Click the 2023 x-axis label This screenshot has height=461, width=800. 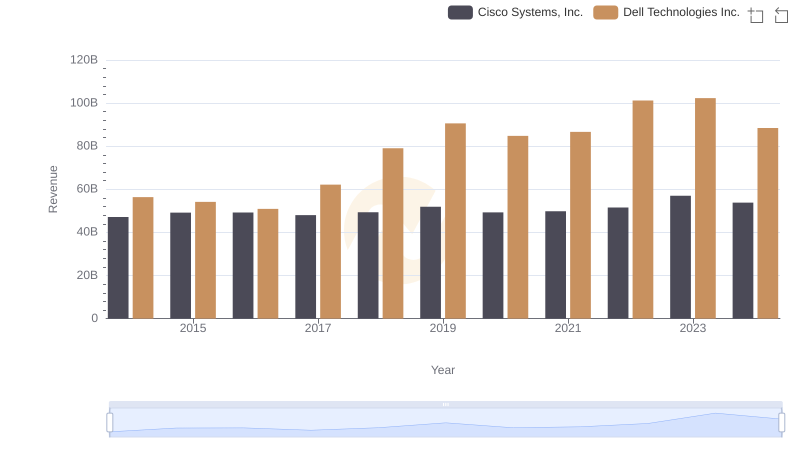click(x=693, y=328)
